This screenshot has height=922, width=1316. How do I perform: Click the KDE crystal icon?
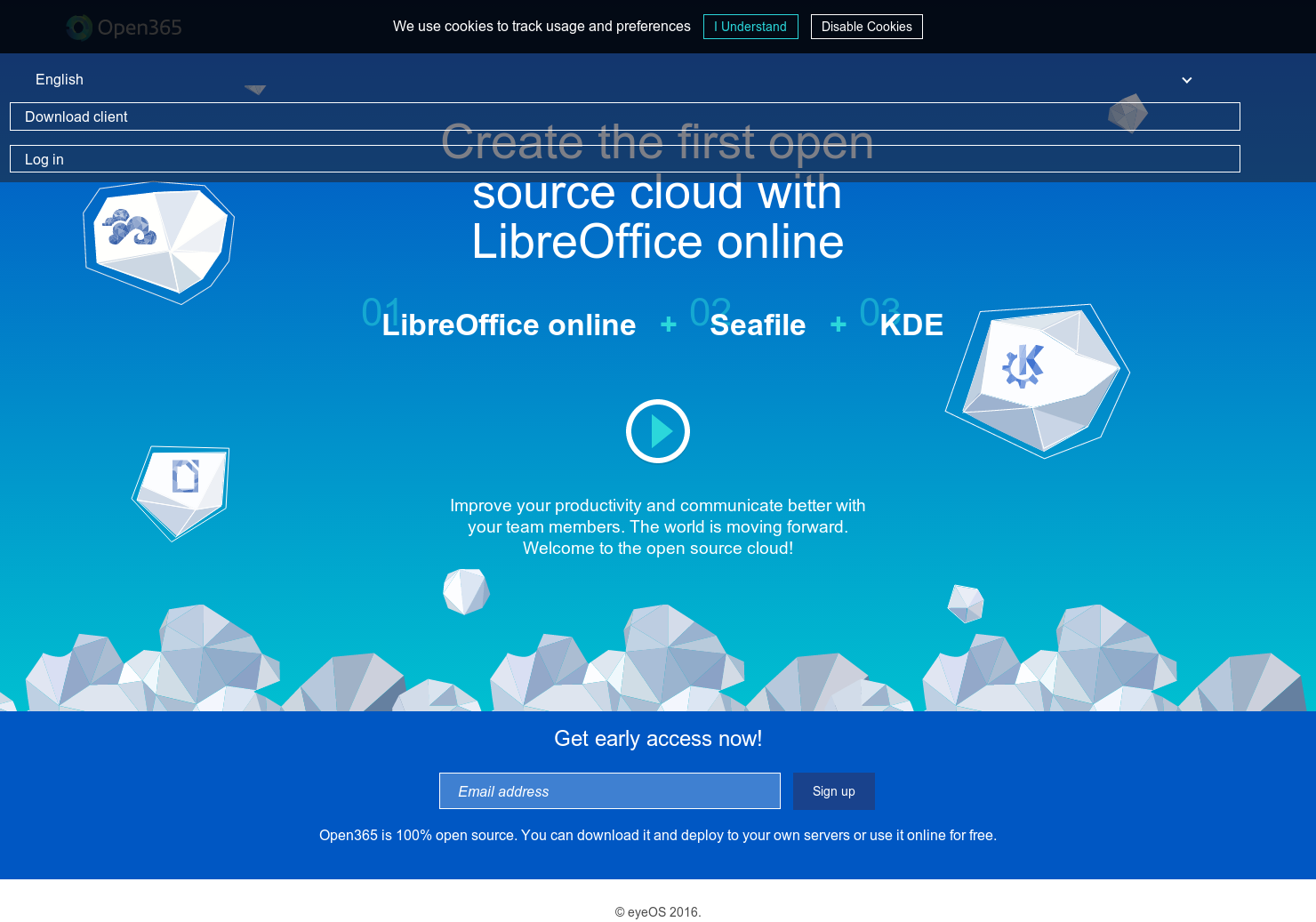[1037, 381]
